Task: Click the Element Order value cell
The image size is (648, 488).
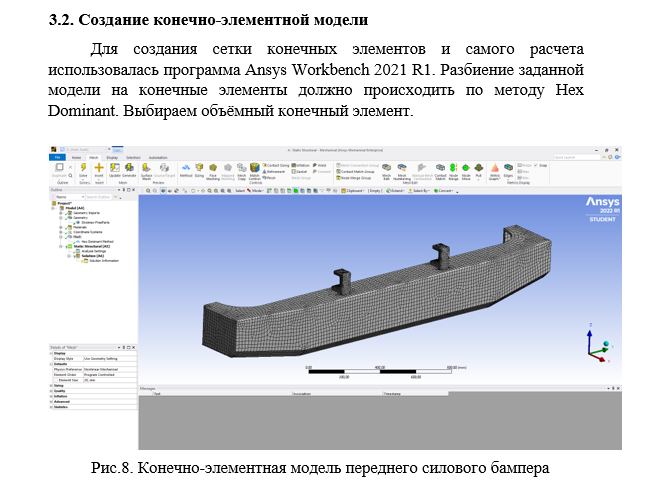Action: [110, 375]
